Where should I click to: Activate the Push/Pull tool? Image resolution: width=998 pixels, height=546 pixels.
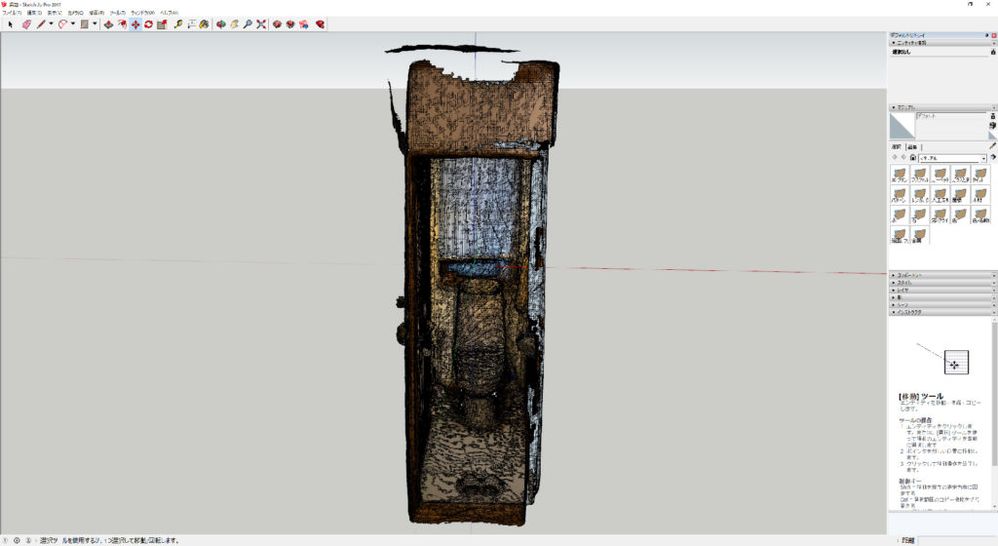tap(108, 24)
